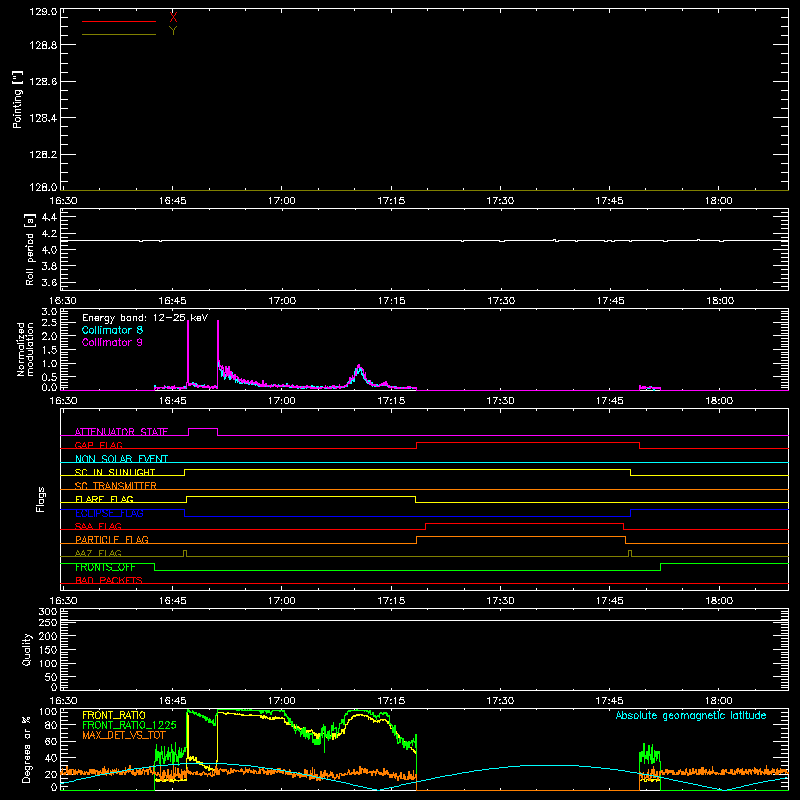800x800 pixels.
Task: Select the ECLIPSE_FLAG label
Action: pyautogui.click(x=109, y=513)
